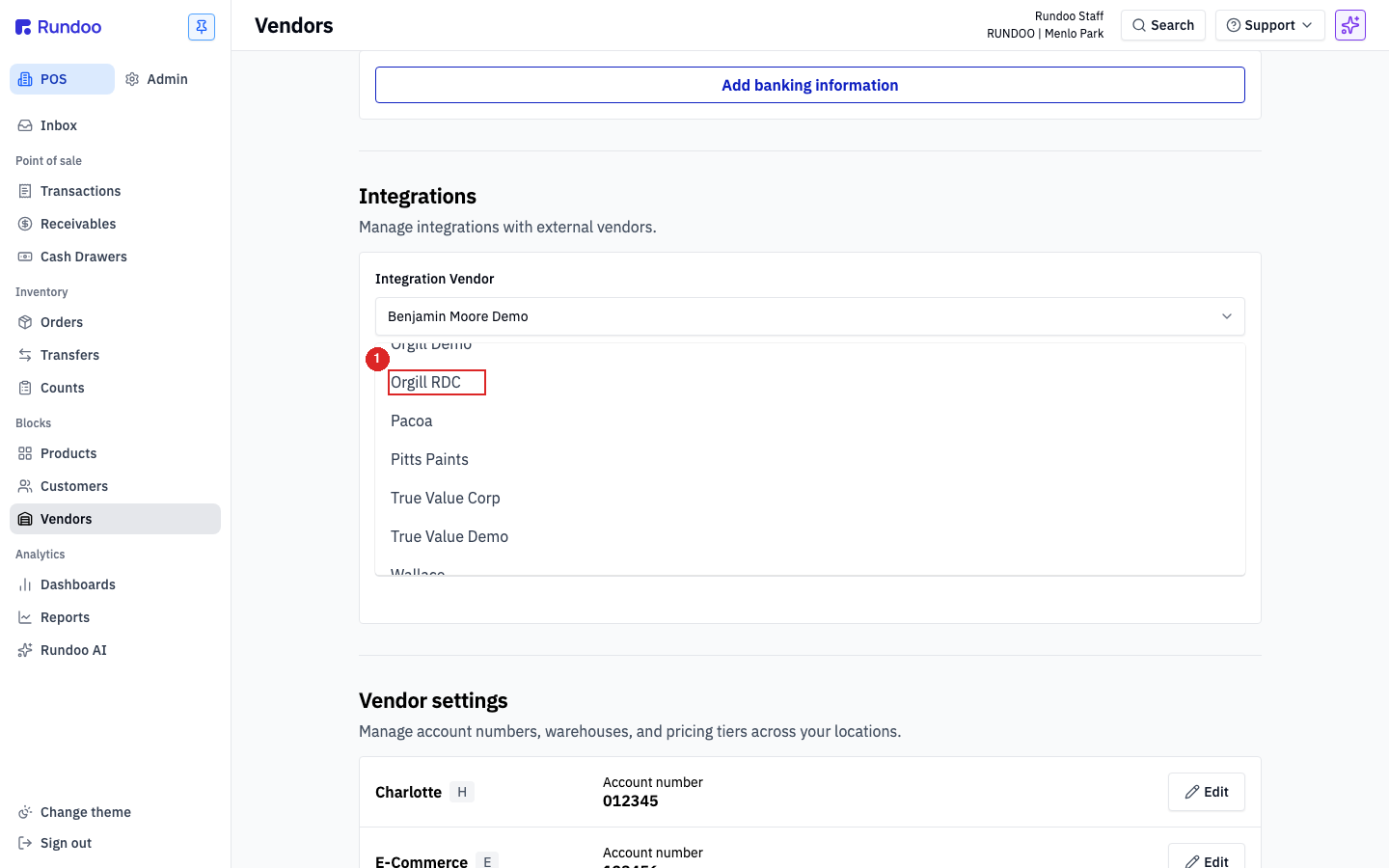This screenshot has height=868, width=1389.
Task: Go to Counts page
Action: 115,388
